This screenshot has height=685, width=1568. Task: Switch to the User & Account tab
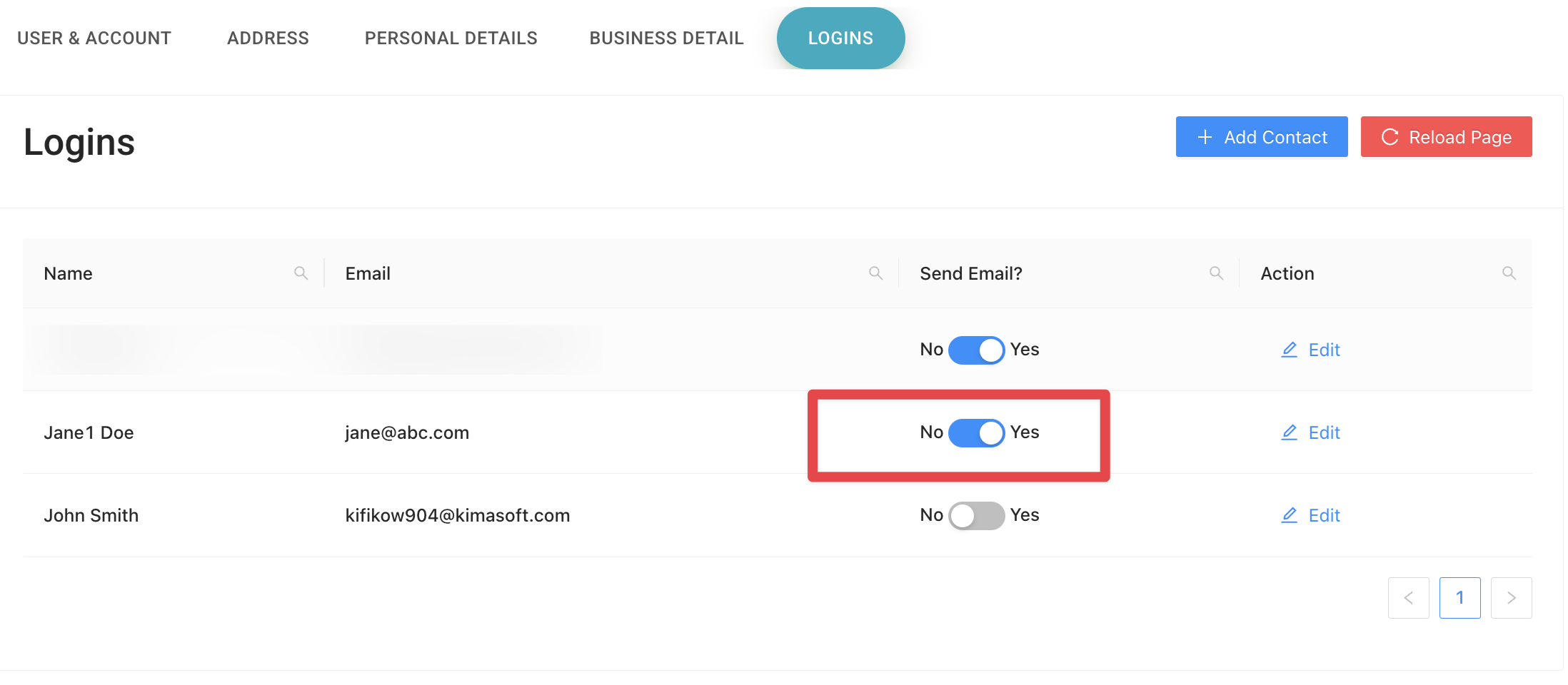(x=94, y=39)
